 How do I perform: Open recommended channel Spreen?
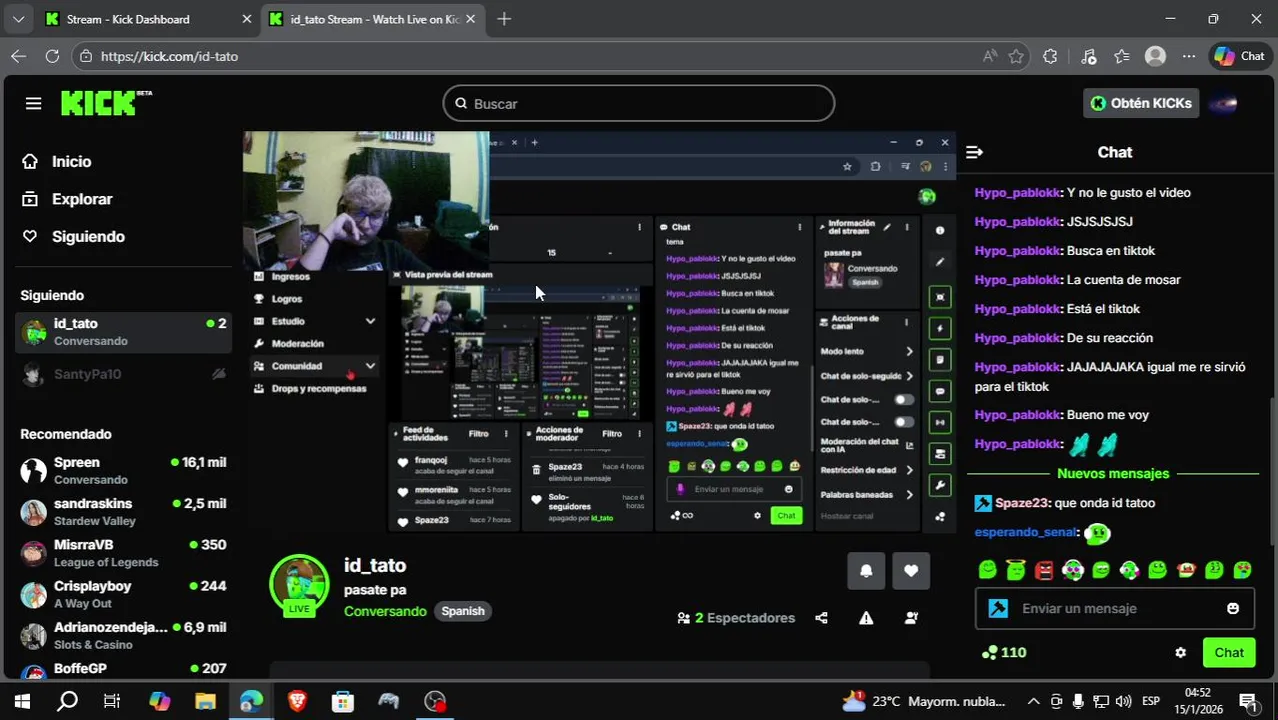(124, 470)
